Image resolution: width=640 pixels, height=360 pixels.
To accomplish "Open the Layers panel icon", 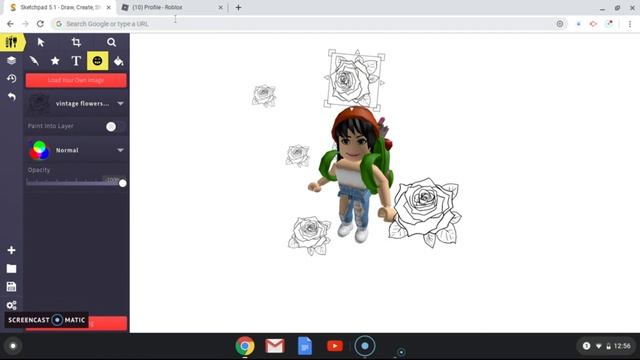I will 11,60.
